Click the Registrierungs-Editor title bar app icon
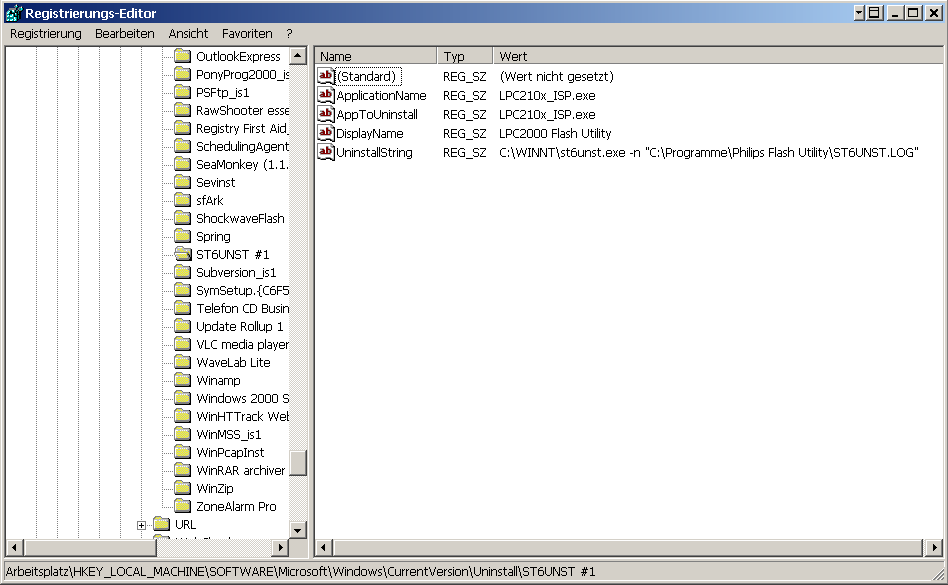Screen dimensions: 948x585 [x=14, y=13]
